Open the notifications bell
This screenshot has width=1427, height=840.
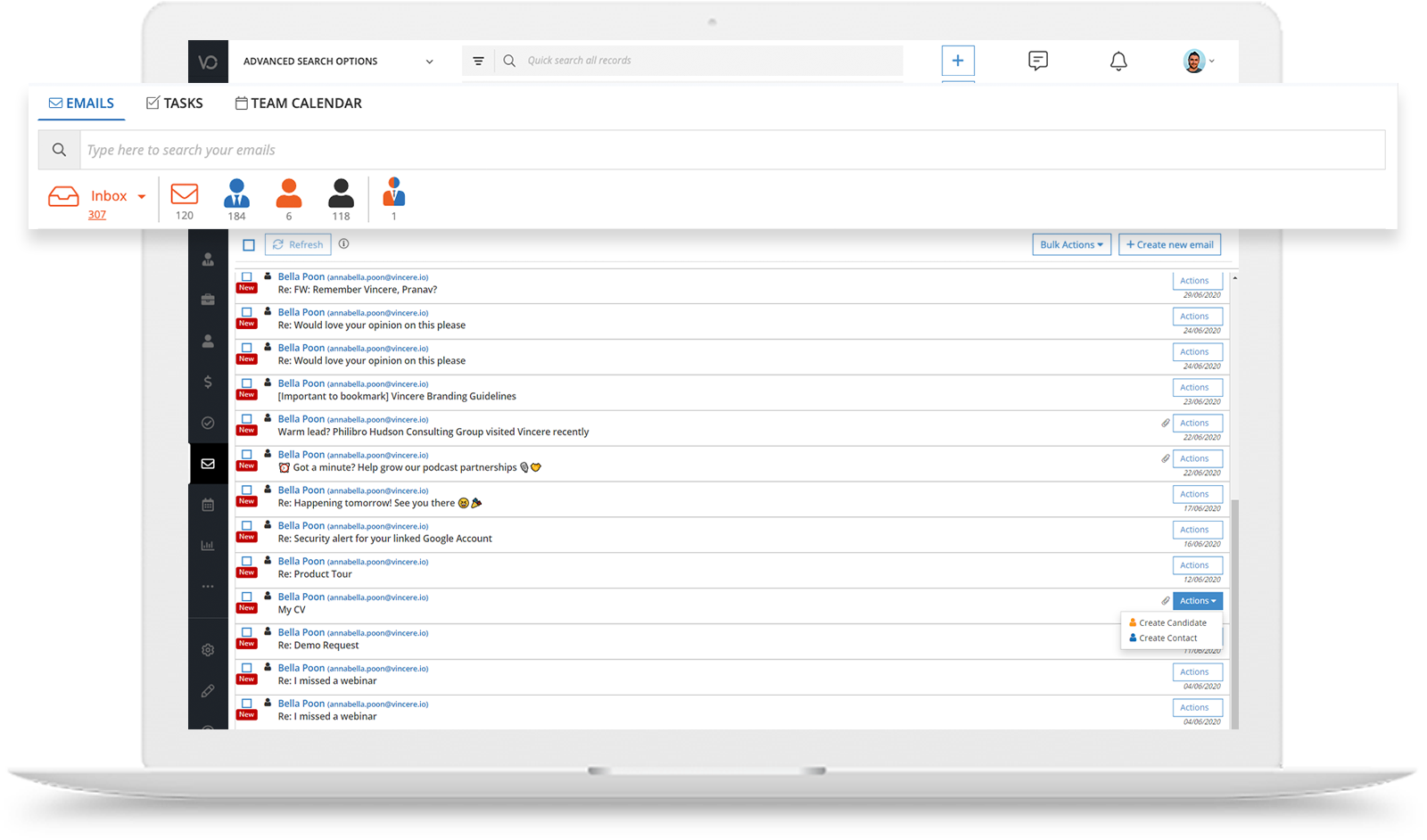click(x=1118, y=61)
